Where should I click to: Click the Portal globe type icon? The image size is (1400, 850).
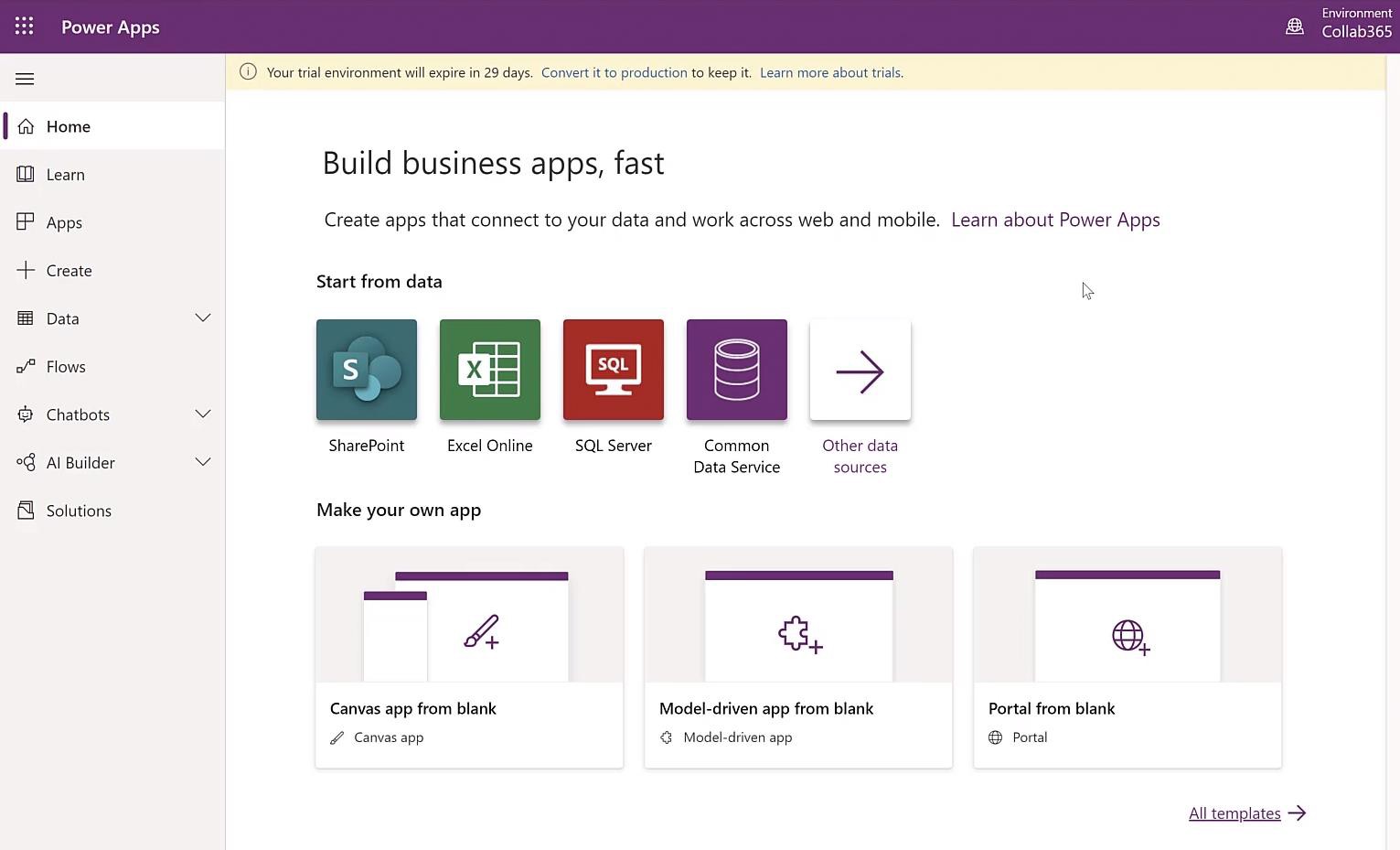pos(996,737)
